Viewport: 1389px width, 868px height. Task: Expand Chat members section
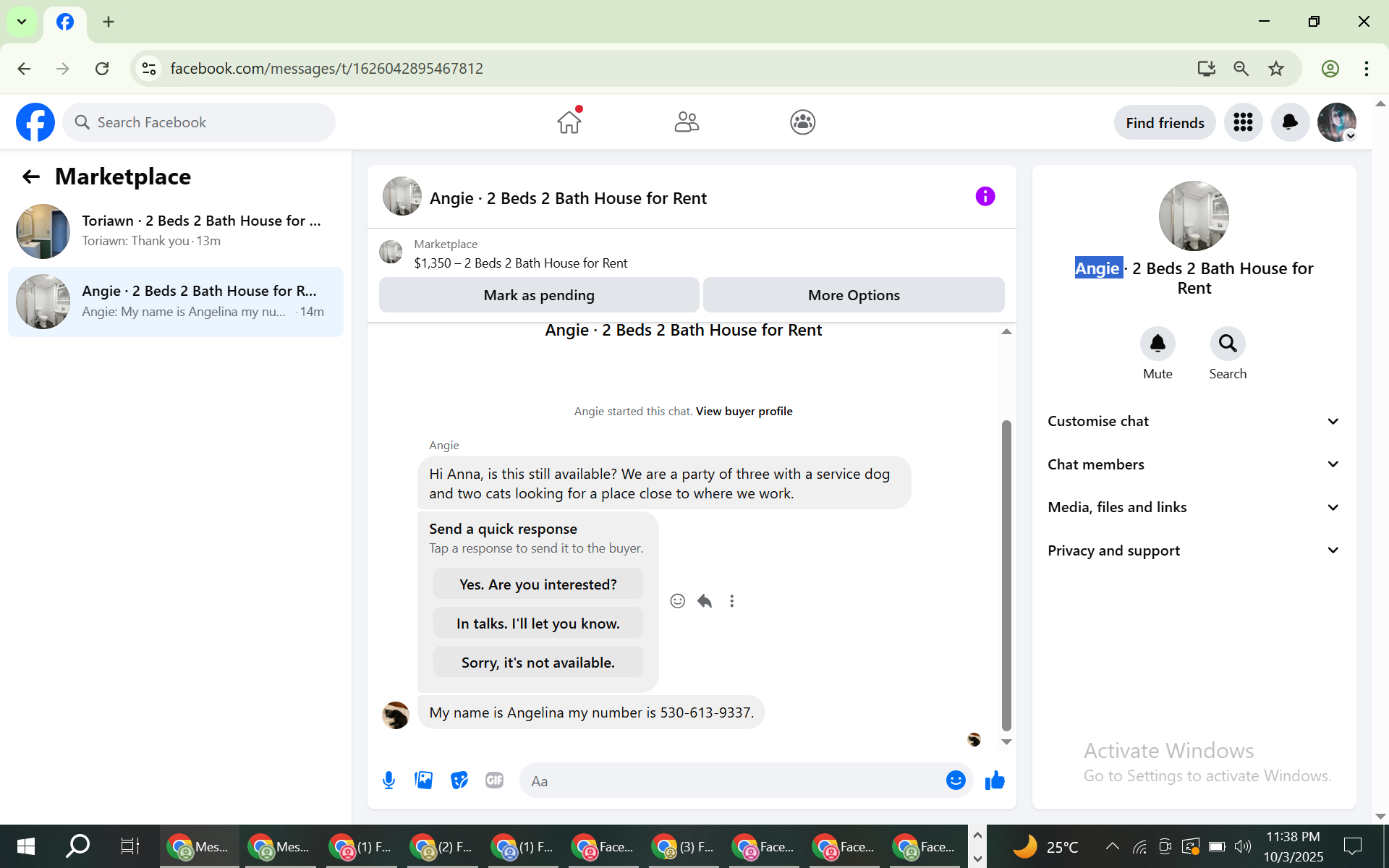1194,464
